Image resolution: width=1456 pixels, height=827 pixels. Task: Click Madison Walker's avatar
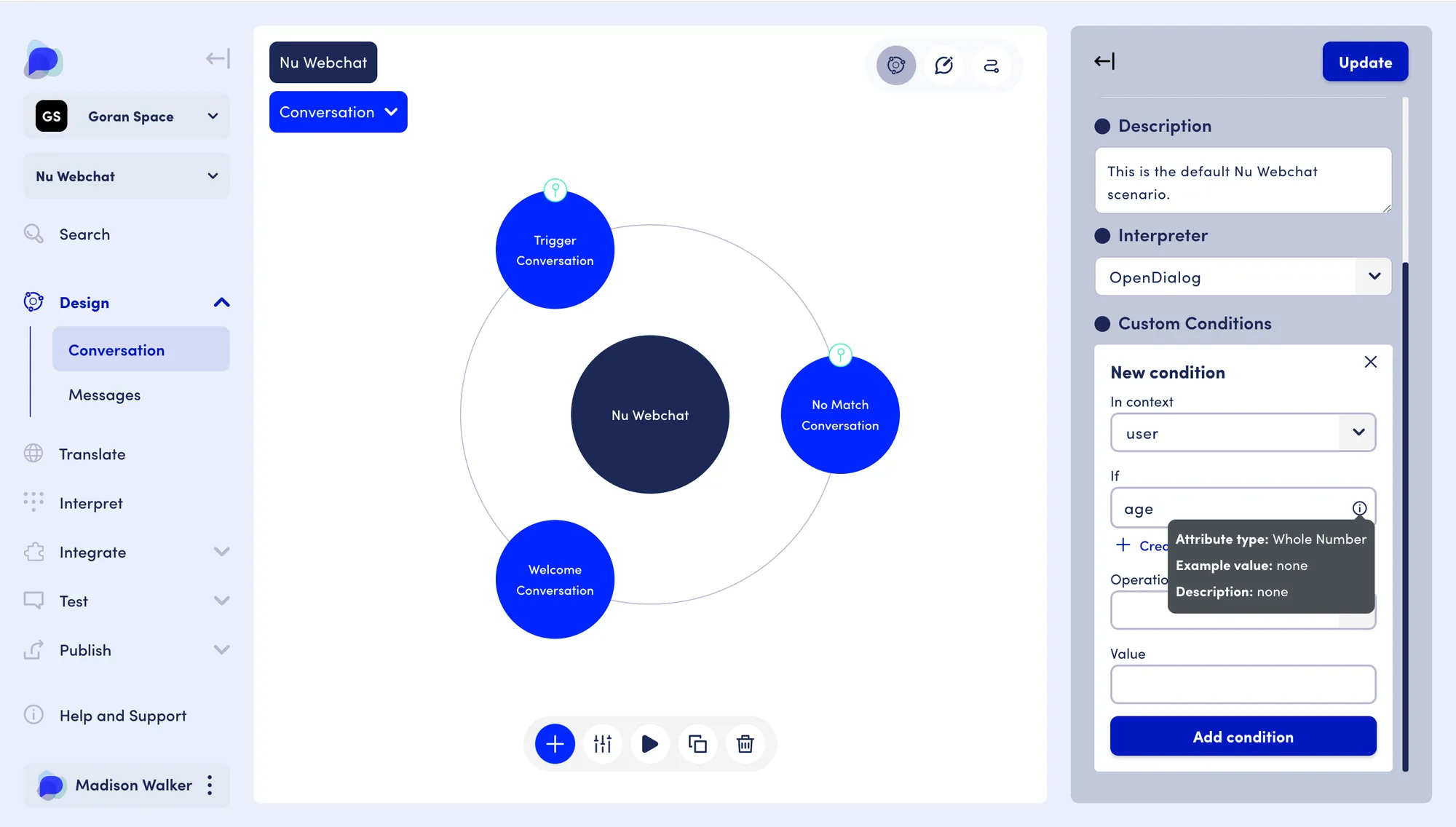point(50,786)
